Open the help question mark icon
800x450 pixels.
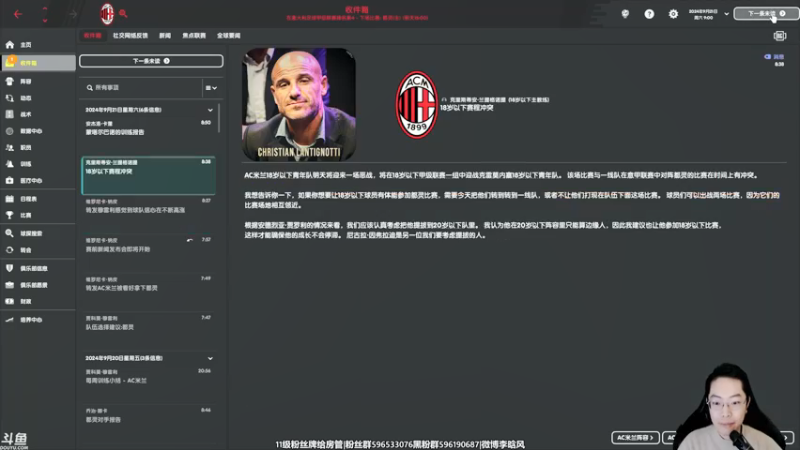click(649, 14)
